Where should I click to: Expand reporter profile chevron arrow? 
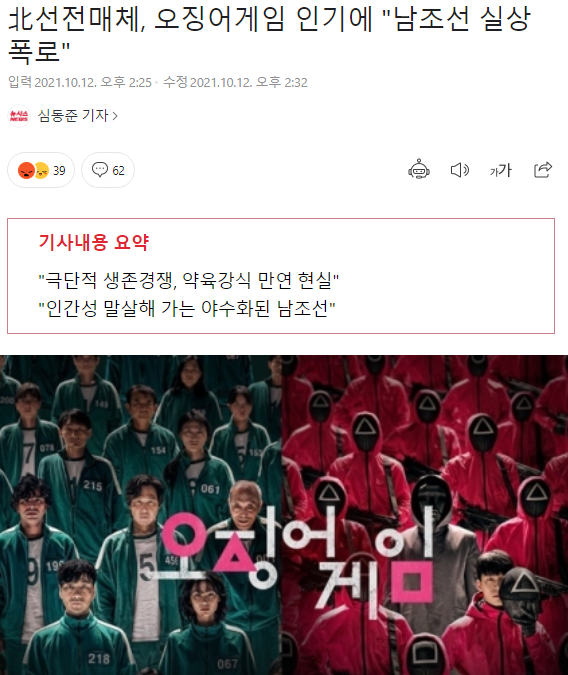pos(115,116)
